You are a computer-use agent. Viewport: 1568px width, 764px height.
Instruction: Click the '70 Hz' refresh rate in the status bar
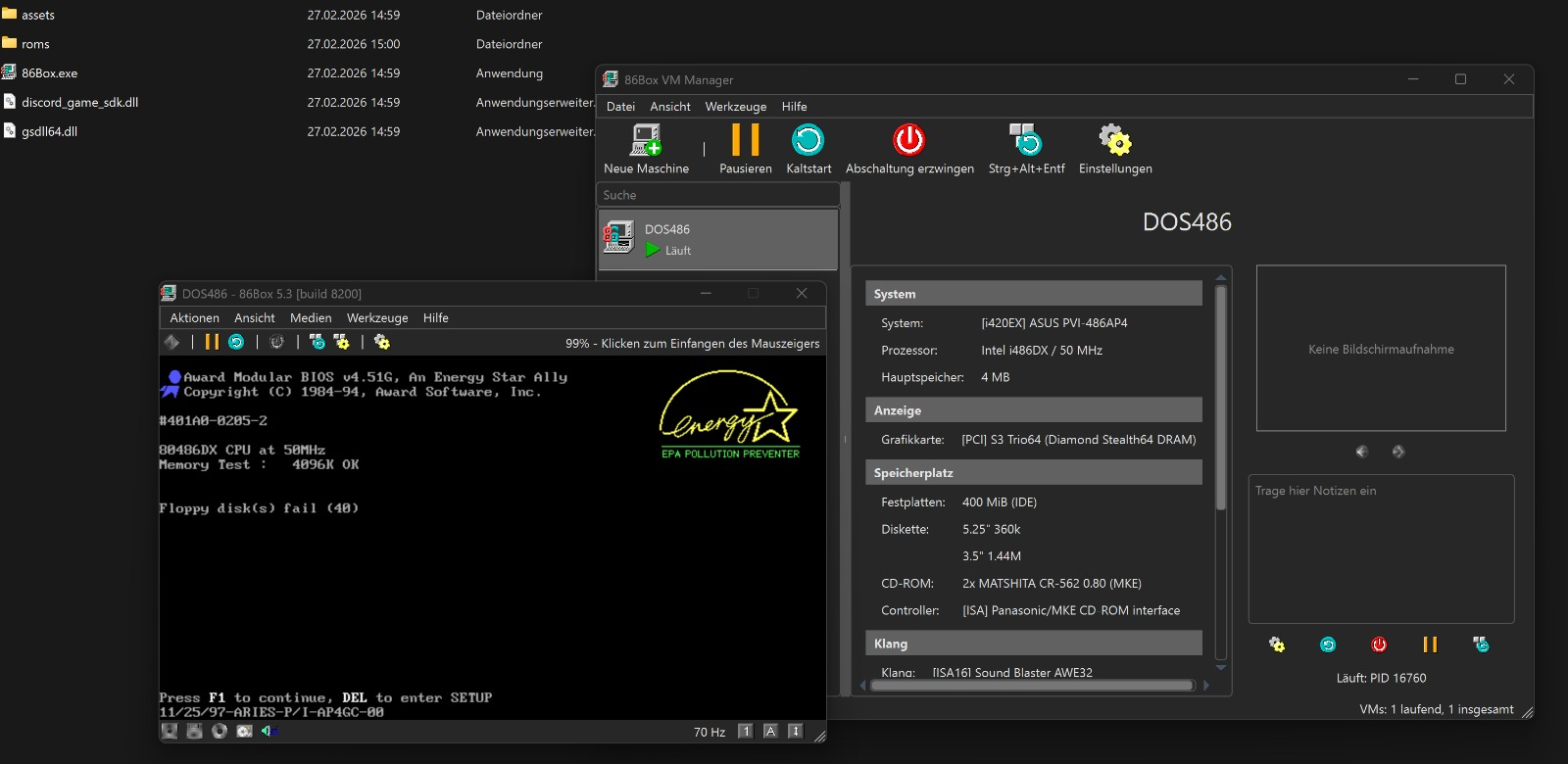click(710, 732)
